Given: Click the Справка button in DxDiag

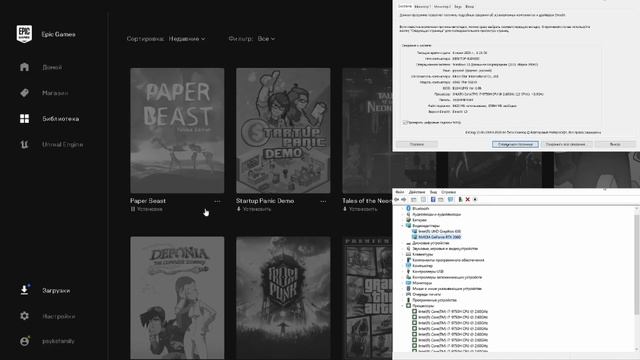Looking at the screenshot, I should [417, 144].
